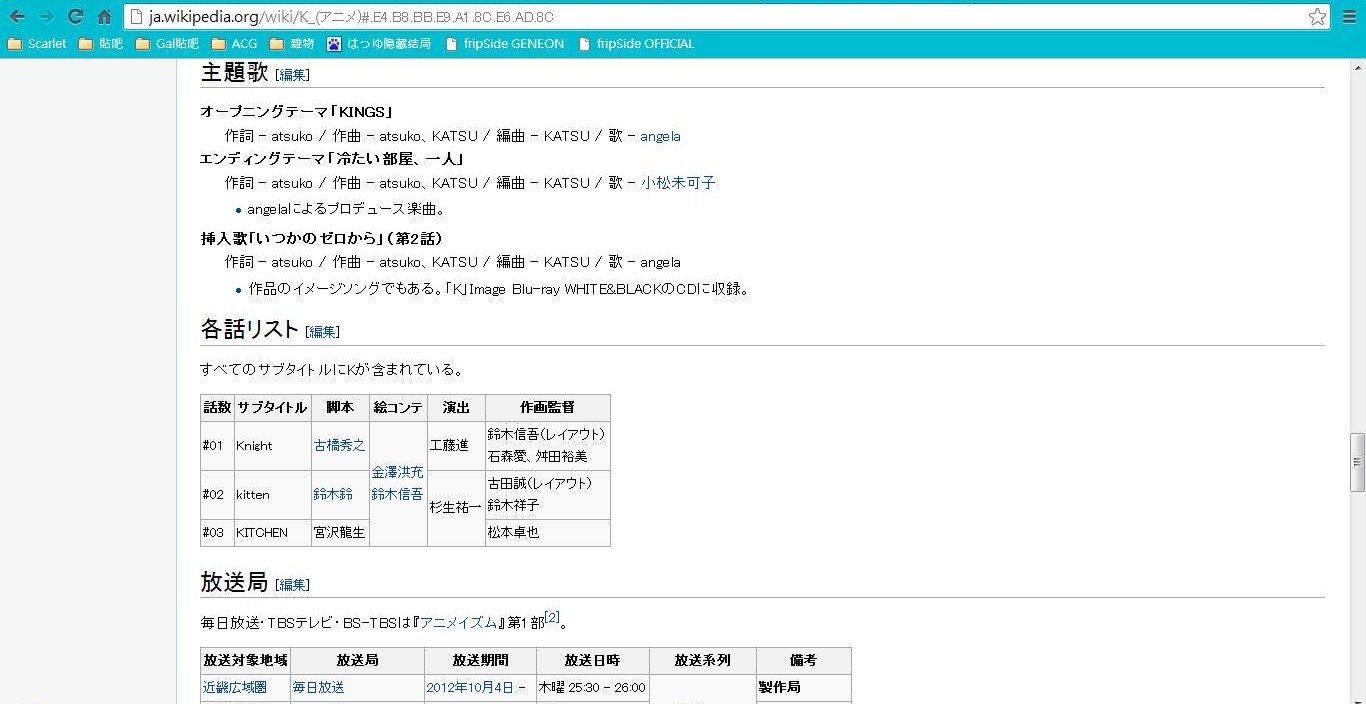
Task: Open the fripSide OFFICIAL bookmark
Action: pyautogui.click(x=636, y=44)
